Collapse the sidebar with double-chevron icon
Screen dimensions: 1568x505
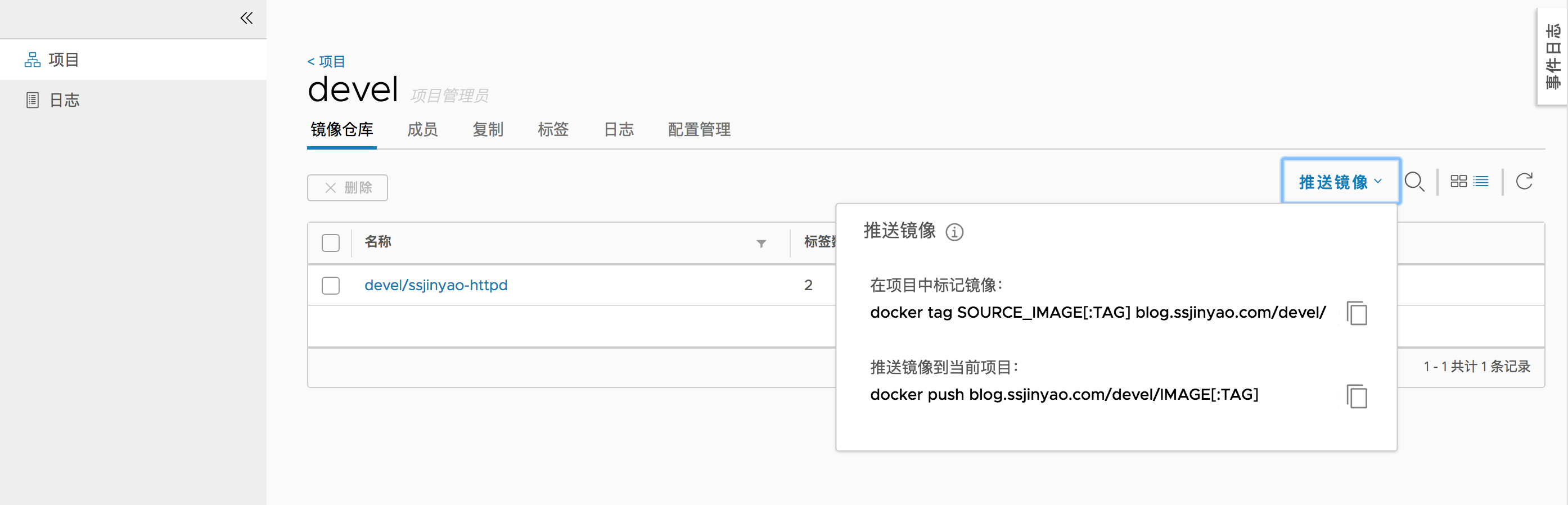pyautogui.click(x=246, y=18)
